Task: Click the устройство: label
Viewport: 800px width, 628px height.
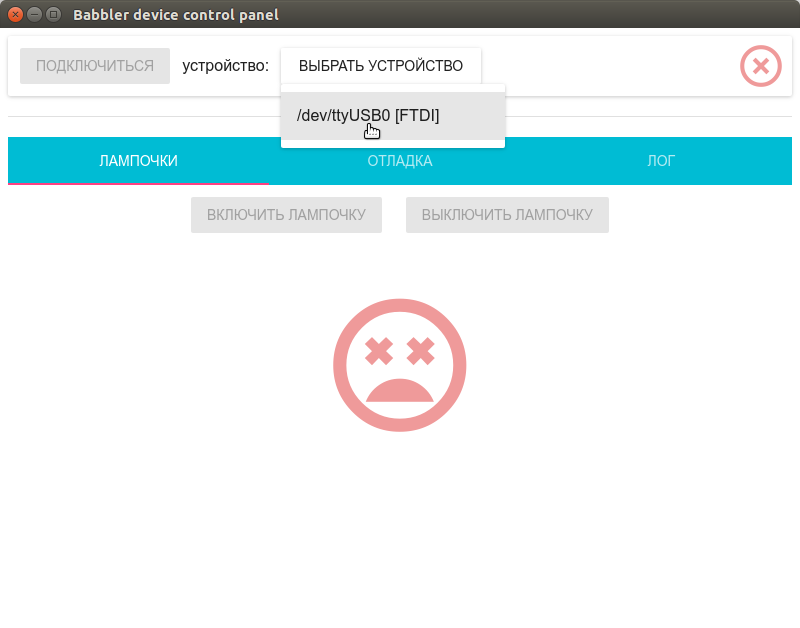Action: coord(225,65)
